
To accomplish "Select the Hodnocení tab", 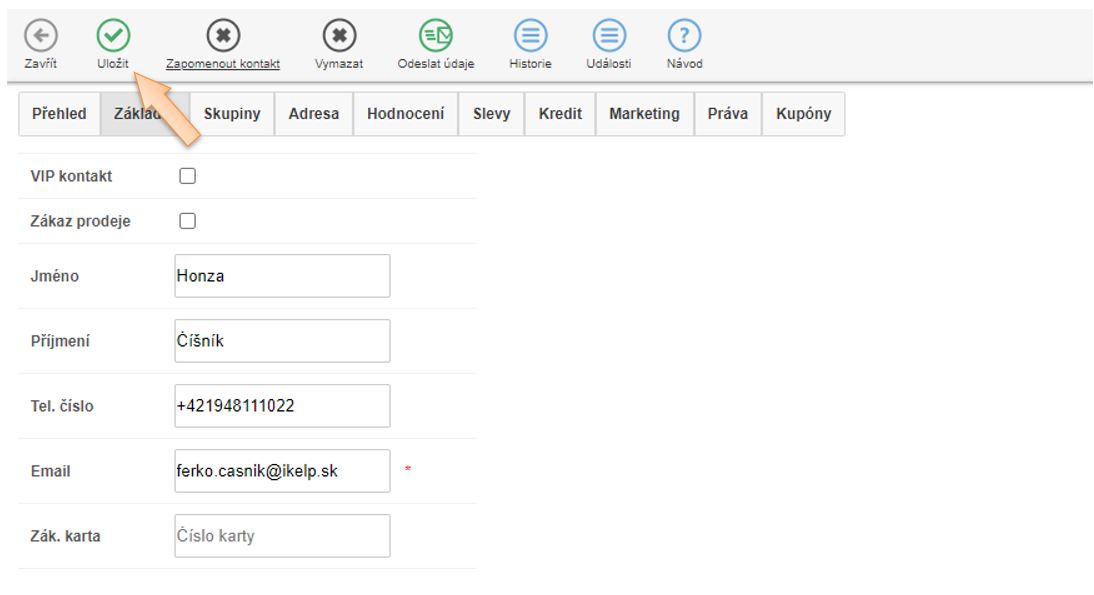I will point(405,114).
